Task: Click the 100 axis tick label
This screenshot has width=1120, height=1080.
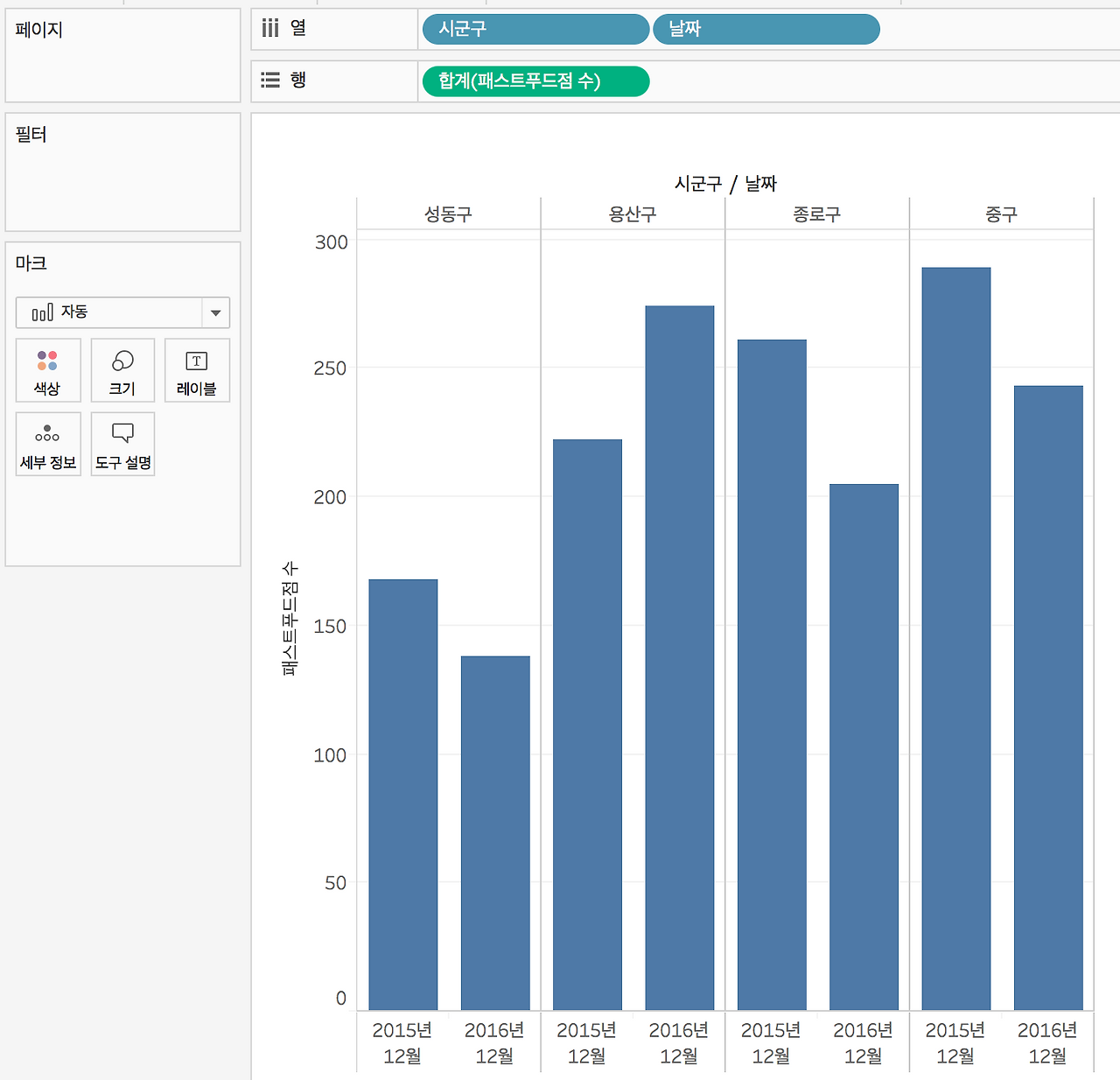Action: click(331, 755)
